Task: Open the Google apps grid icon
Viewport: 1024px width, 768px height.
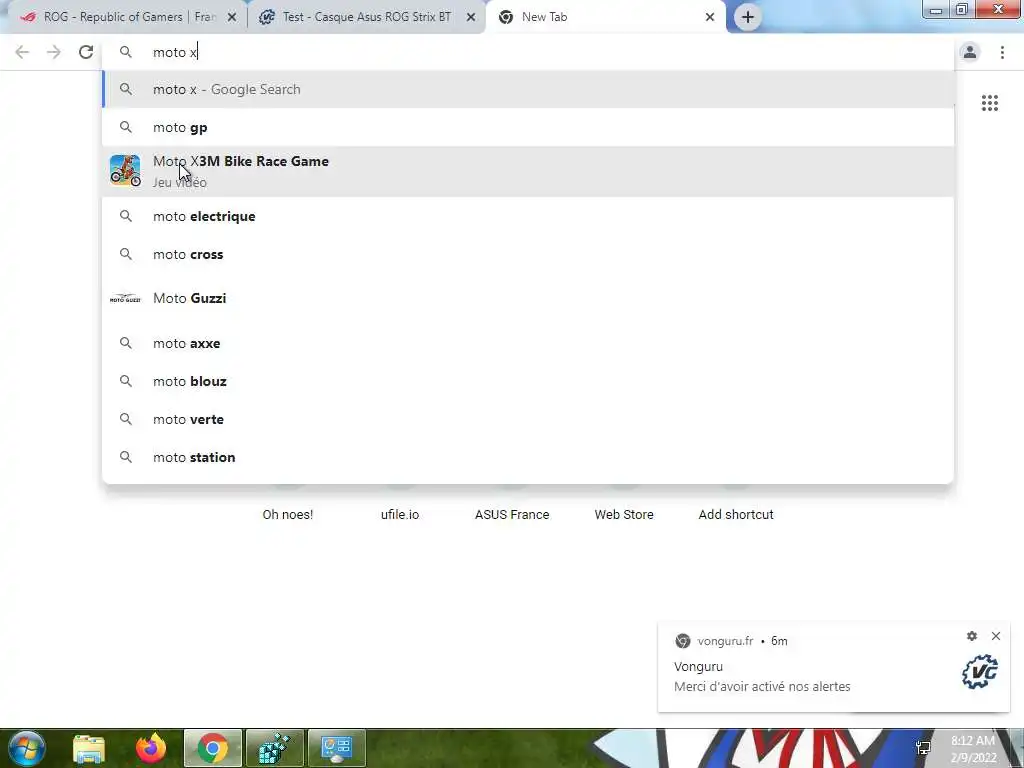Action: [x=989, y=103]
